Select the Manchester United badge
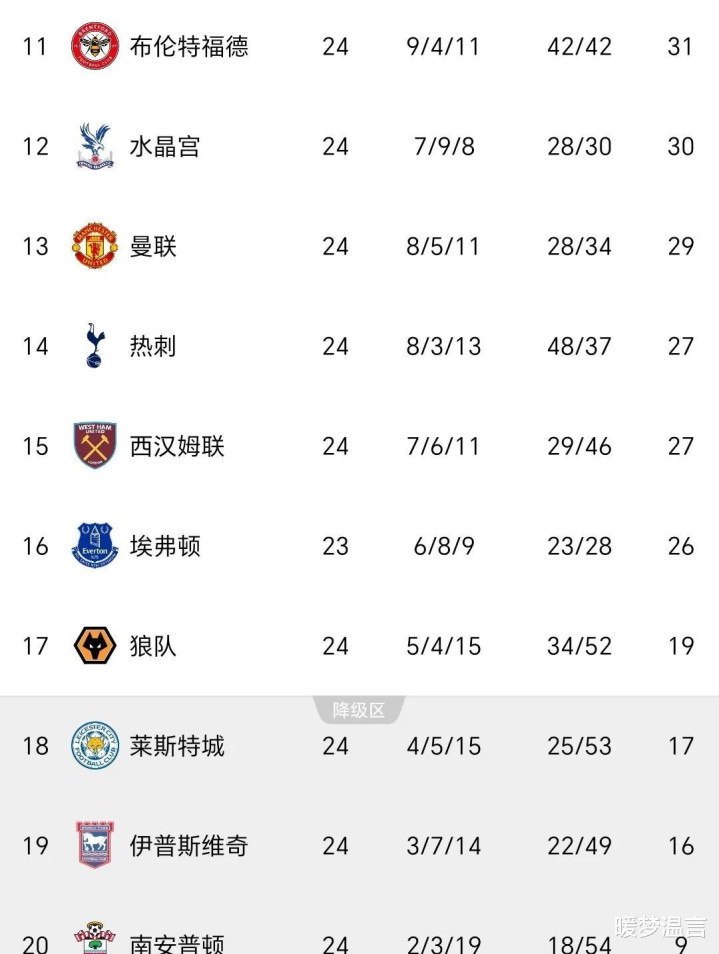 pyautogui.click(x=95, y=246)
